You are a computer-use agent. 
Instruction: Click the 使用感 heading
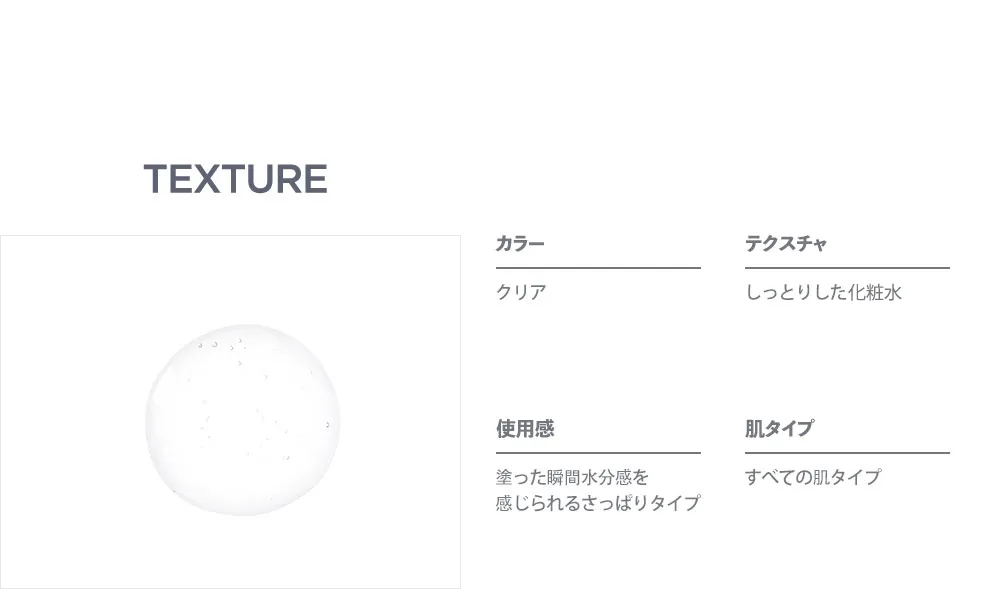[525, 428]
